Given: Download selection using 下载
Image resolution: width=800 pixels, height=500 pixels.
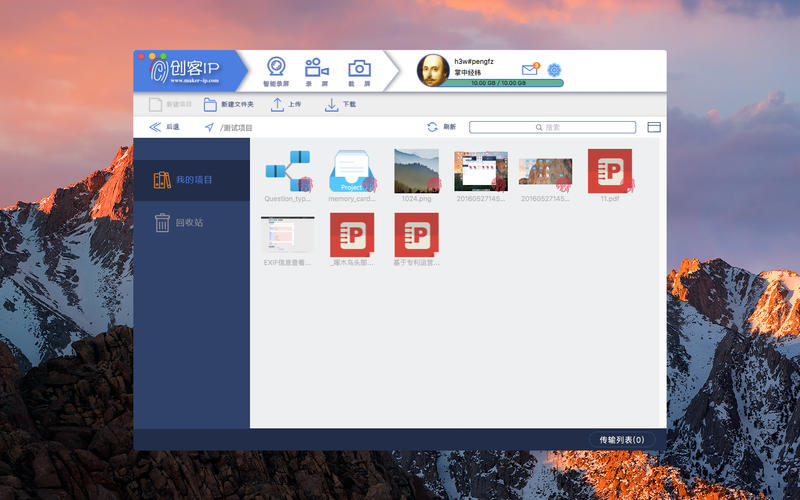Looking at the screenshot, I should coord(340,104).
